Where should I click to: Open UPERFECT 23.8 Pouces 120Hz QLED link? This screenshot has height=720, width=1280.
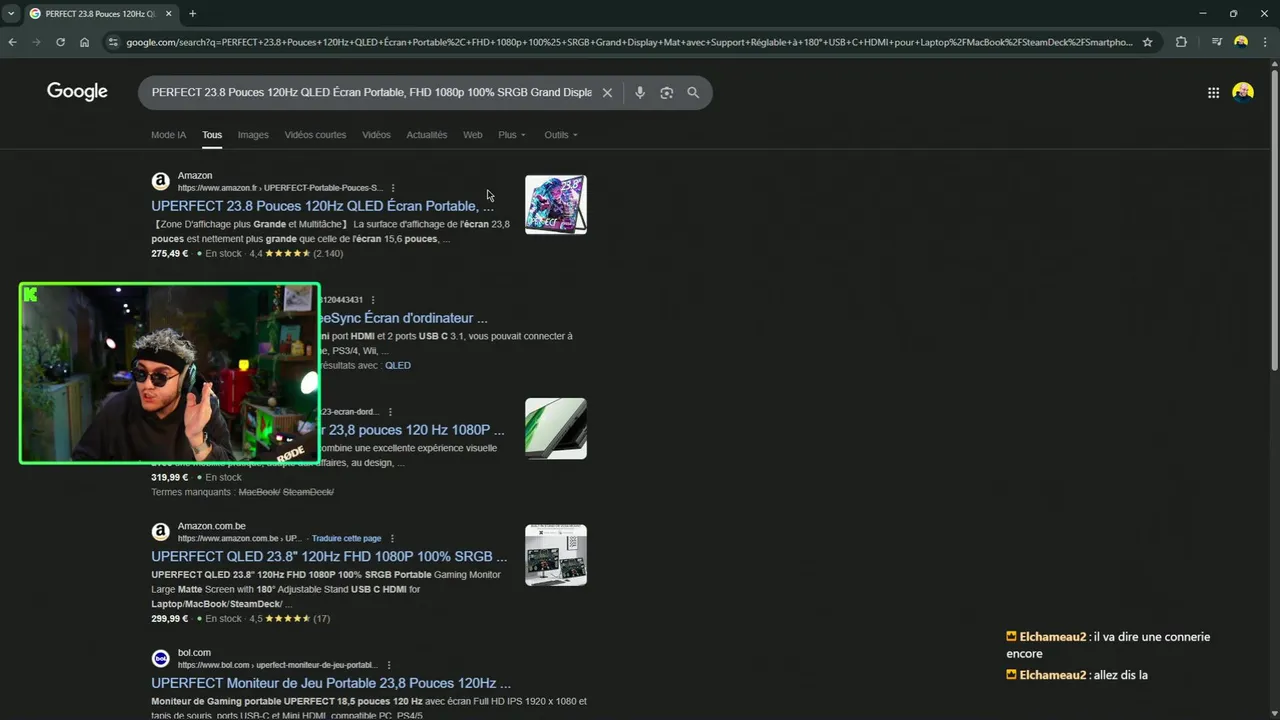tap(322, 206)
